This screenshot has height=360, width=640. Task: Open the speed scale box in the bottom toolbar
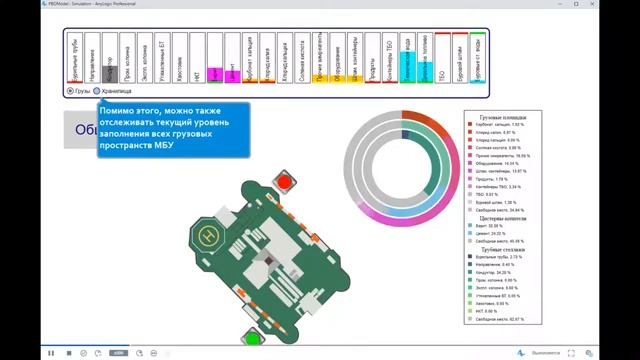pos(118,353)
